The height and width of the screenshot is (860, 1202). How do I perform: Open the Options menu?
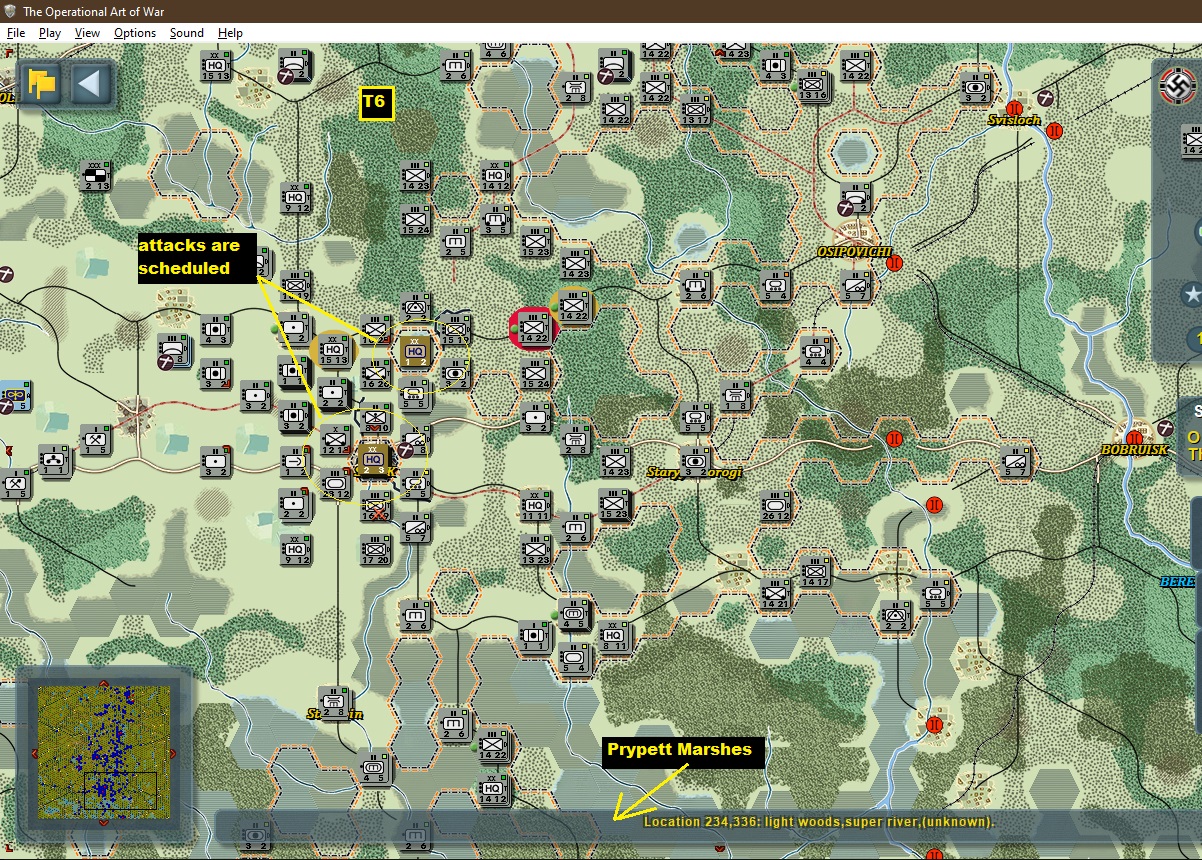tap(135, 33)
